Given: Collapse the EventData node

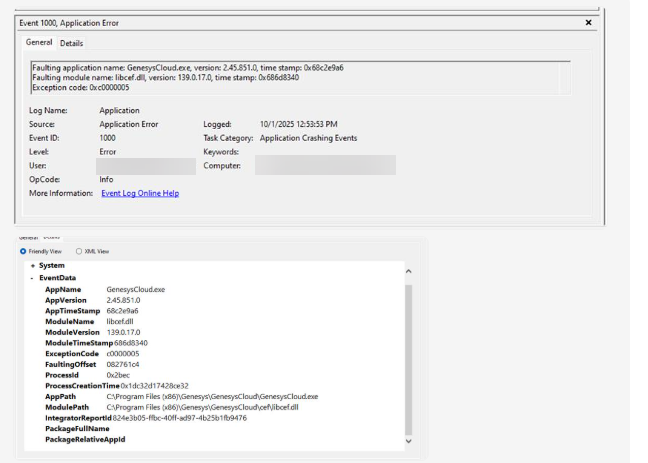Looking at the screenshot, I should click(32, 278).
